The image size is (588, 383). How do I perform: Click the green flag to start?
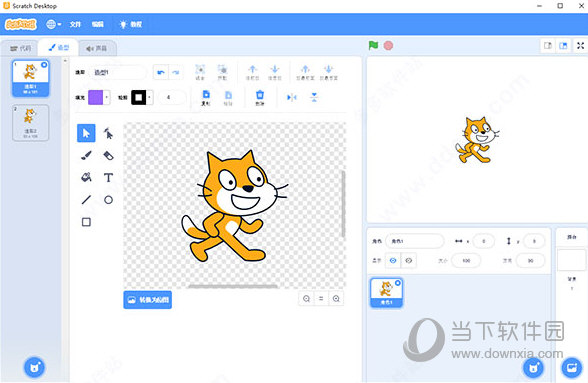coord(374,45)
